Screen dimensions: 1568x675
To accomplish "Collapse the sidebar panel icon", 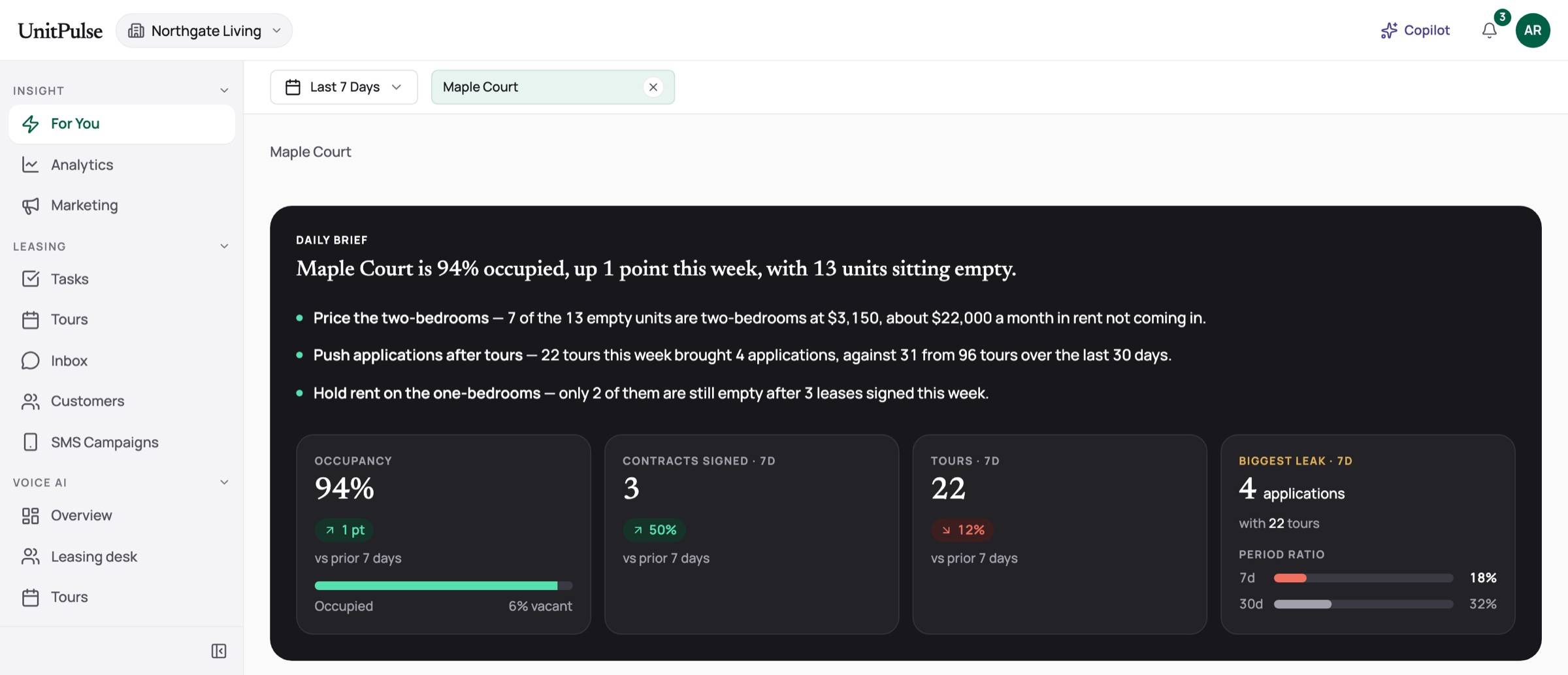I will pyautogui.click(x=219, y=651).
